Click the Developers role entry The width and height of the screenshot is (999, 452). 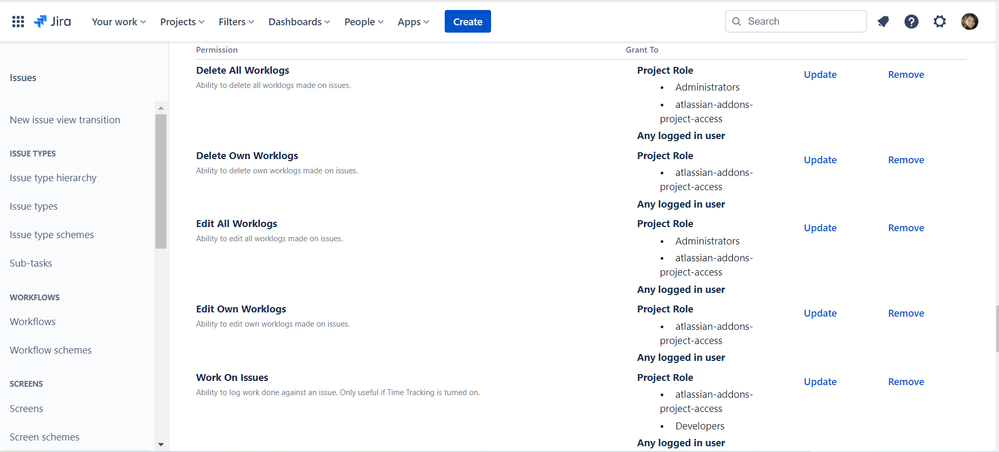tap(700, 426)
